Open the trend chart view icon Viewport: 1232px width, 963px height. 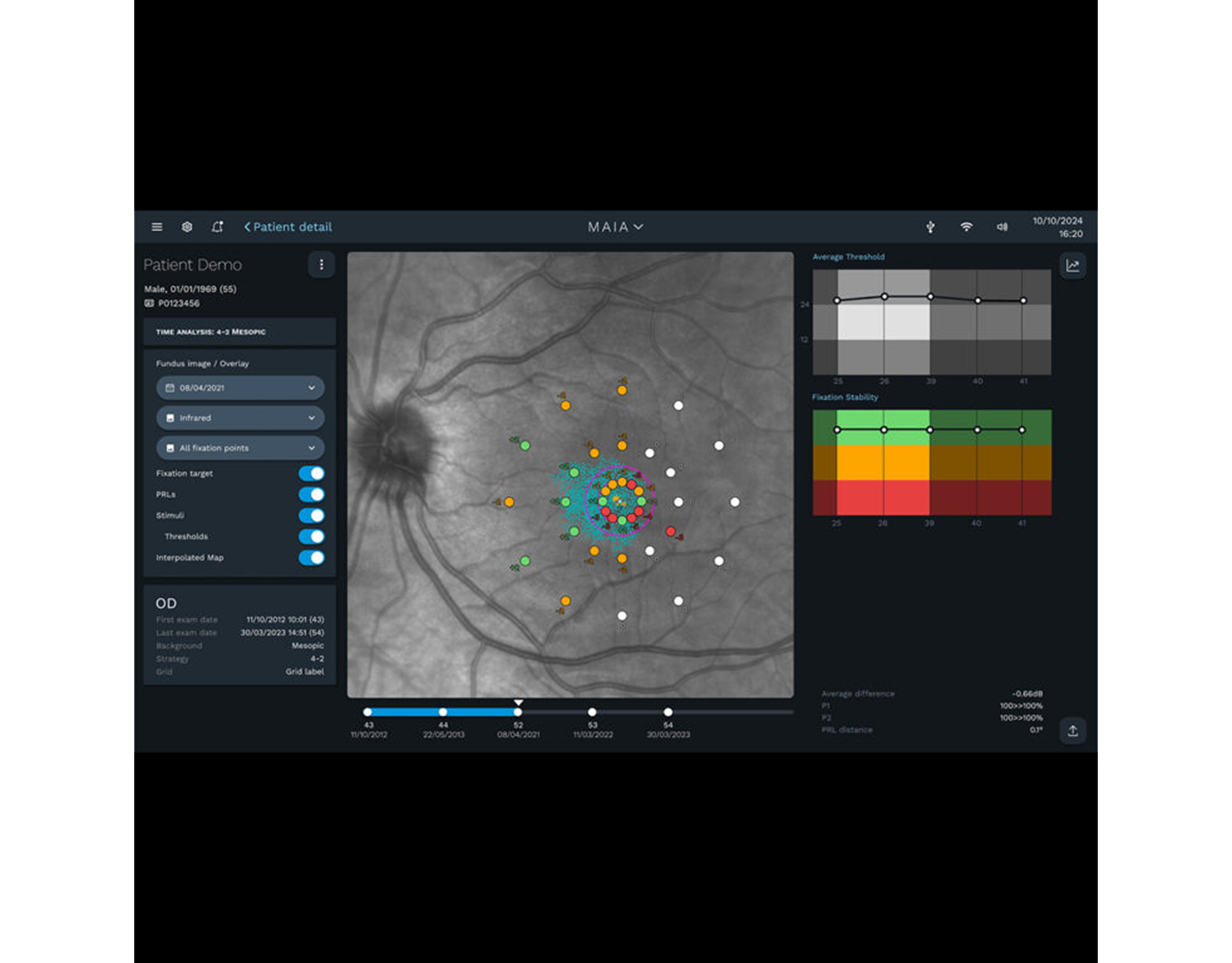point(1072,266)
